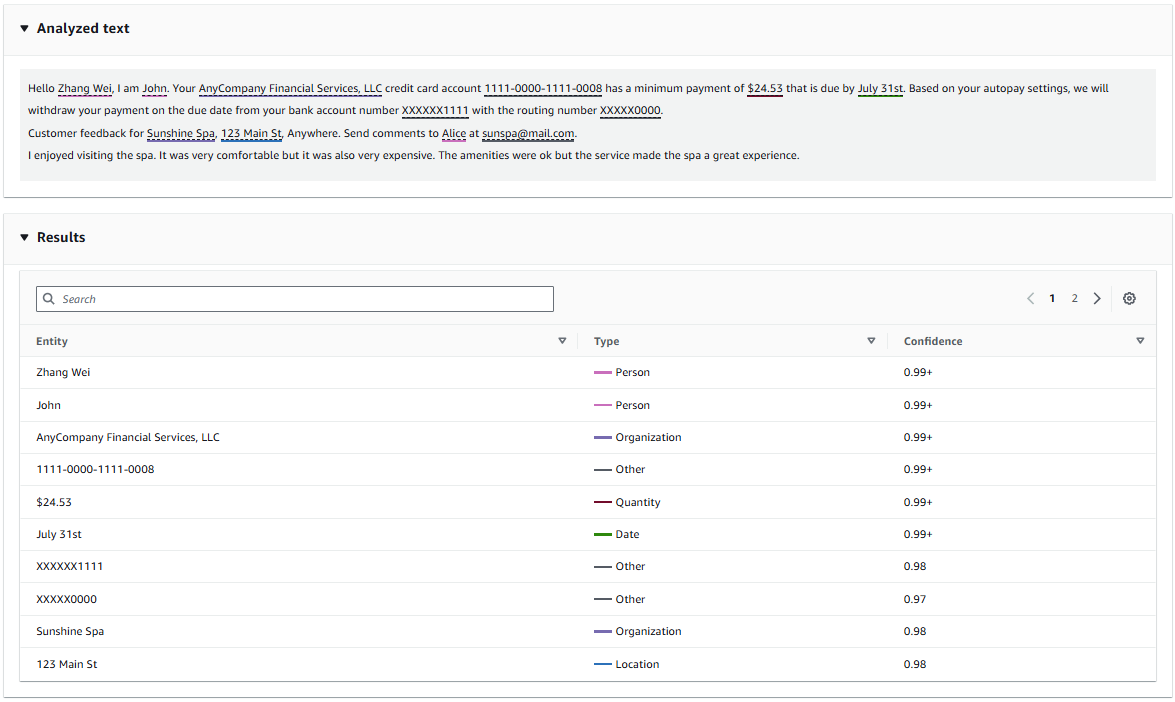
Task: Click 'Alice' in analyzed text
Action: [454, 133]
